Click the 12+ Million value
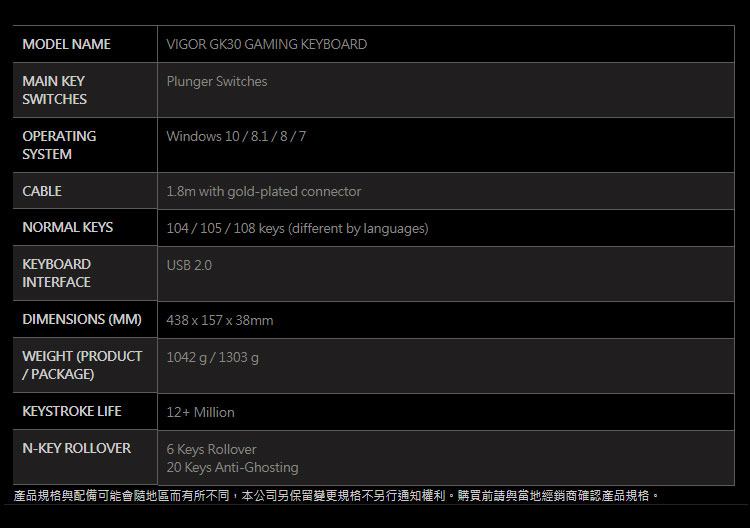 coord(200,412)
